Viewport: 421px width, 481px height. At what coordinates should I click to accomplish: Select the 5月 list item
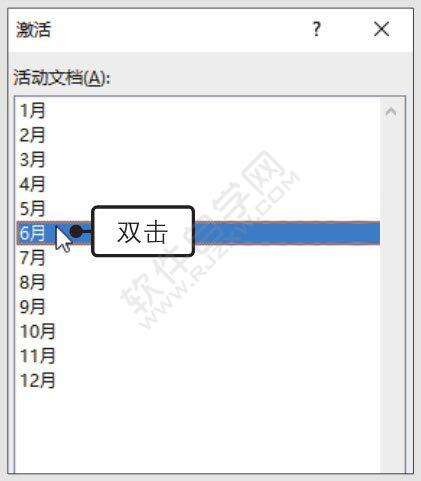click(x=198, y=209)
